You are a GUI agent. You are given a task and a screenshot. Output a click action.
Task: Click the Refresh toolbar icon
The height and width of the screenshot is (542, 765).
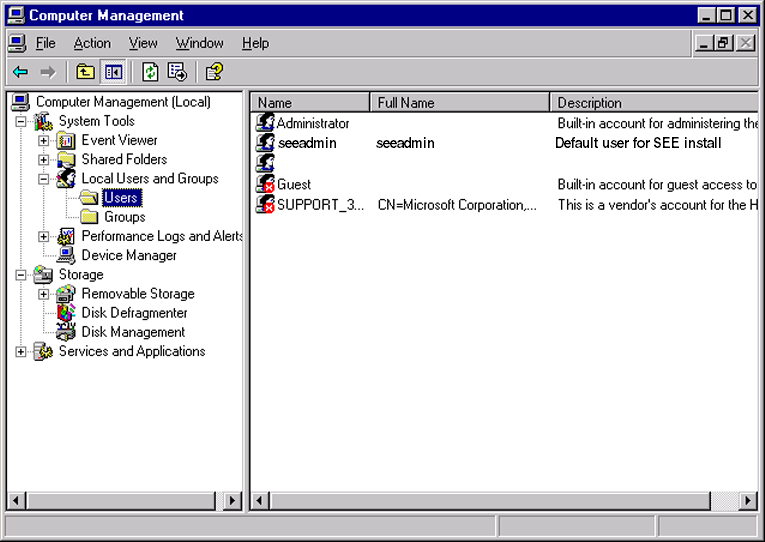pyautogui.click(x=150, y=72)
